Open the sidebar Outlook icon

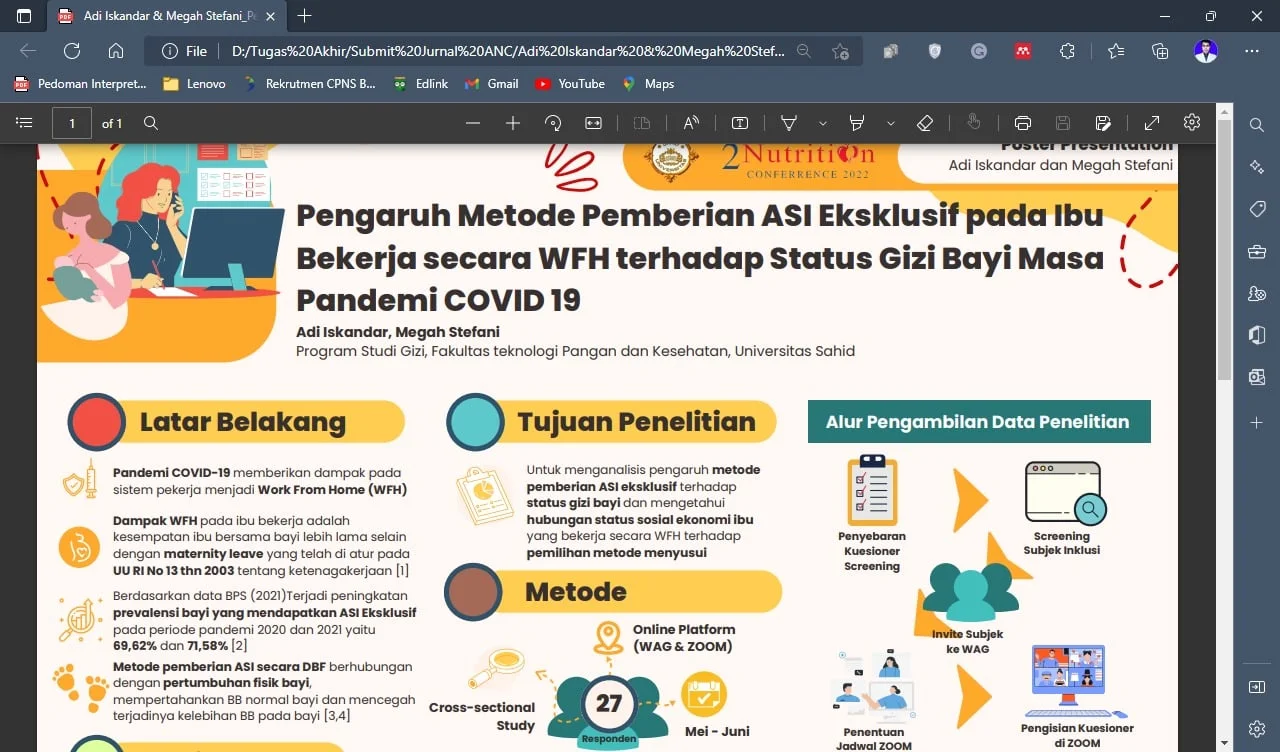tap(1257, 377)
